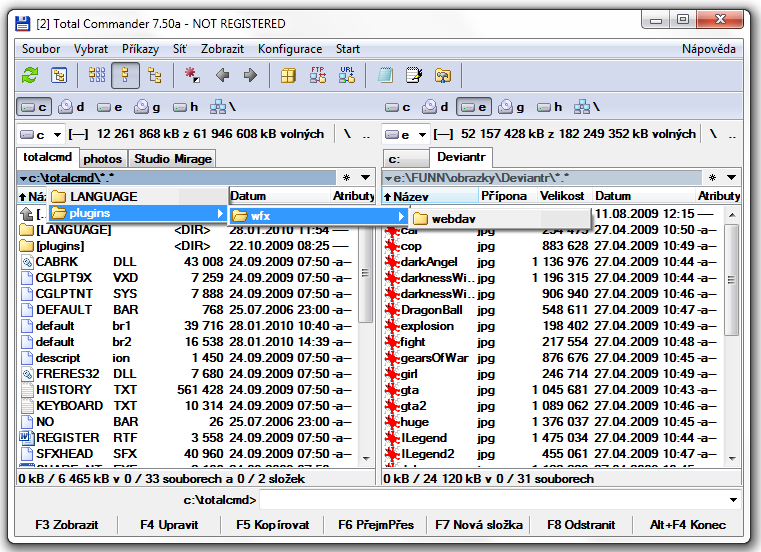The height and width of the screenshot is (552, 761).
Task: Switch to brief view mode icon
Action: click(x=97, y=75)
